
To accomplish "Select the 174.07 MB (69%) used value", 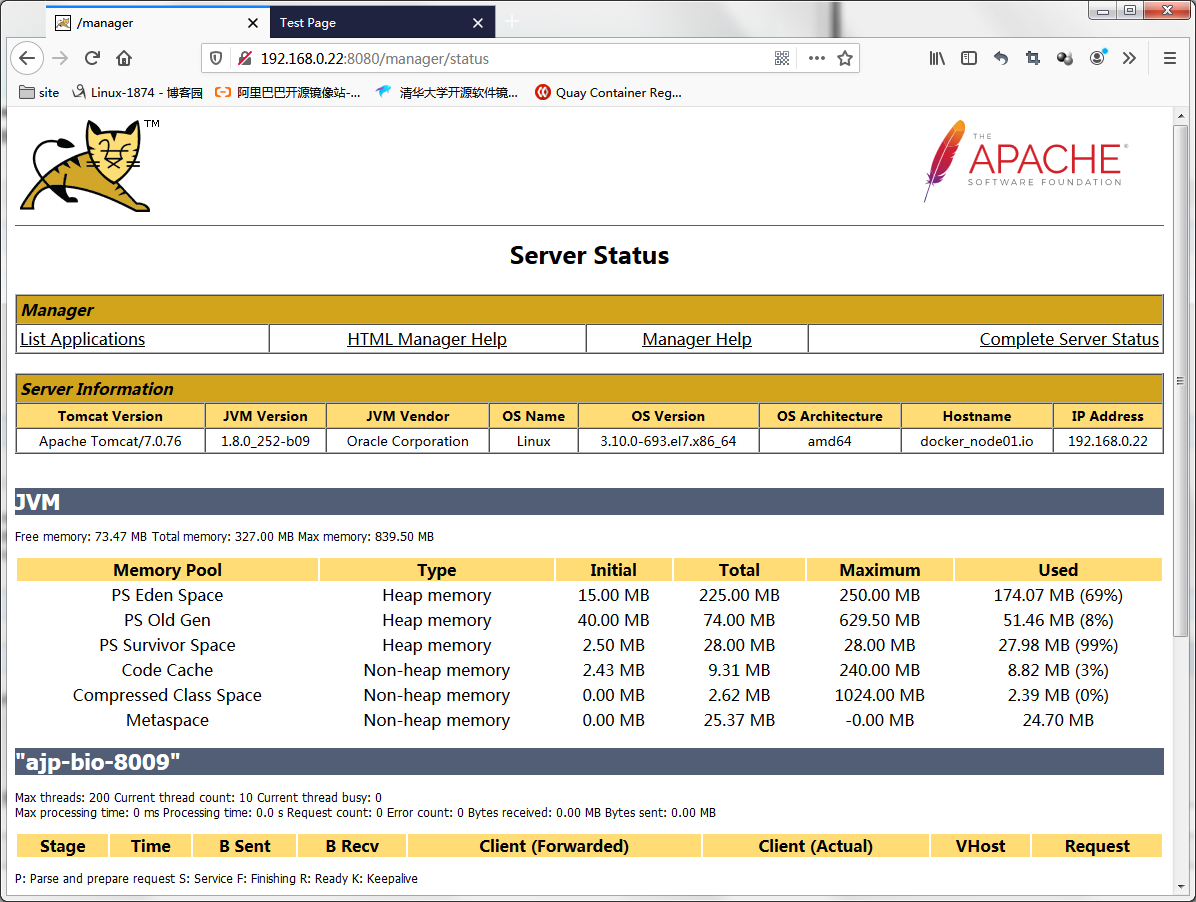I will (x=1058, y=595).
